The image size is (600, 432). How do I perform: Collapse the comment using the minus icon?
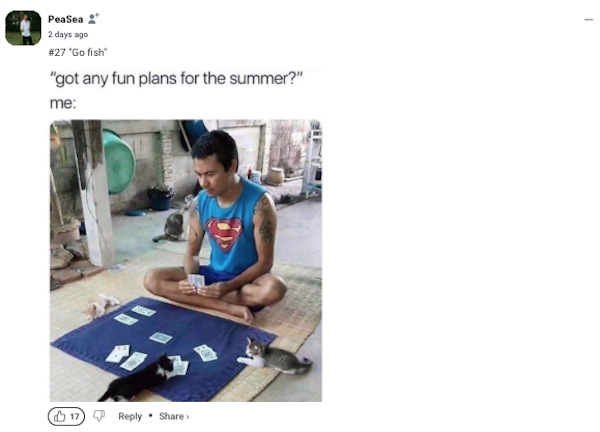588,20
